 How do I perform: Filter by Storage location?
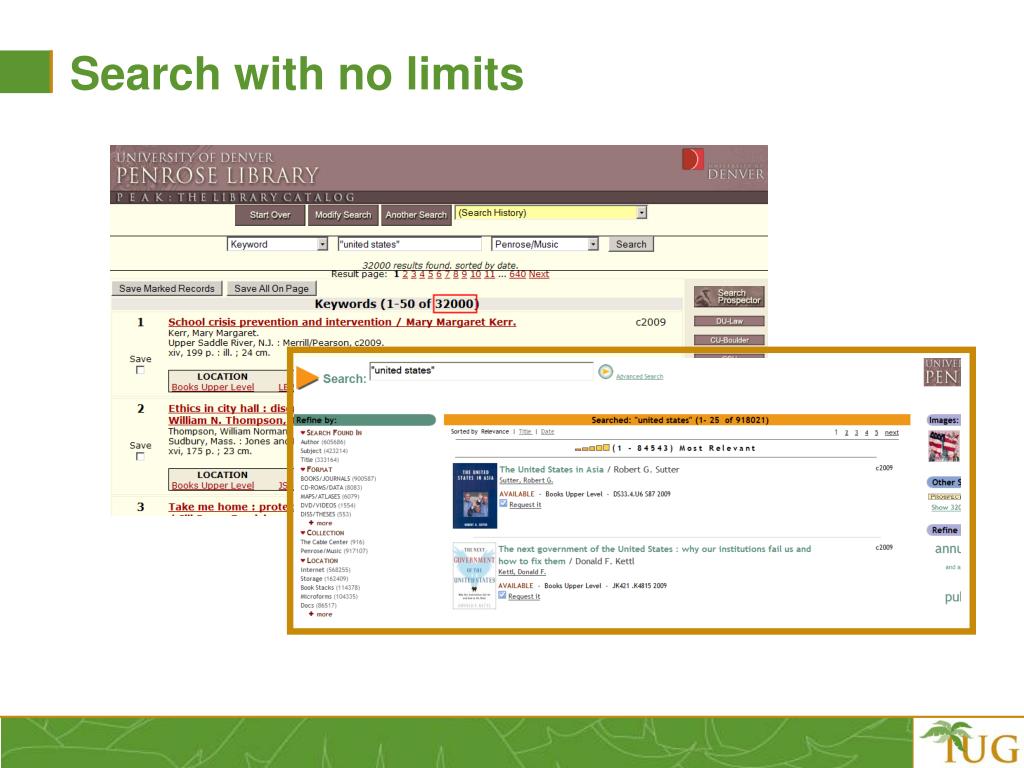[x=325, y=579]
